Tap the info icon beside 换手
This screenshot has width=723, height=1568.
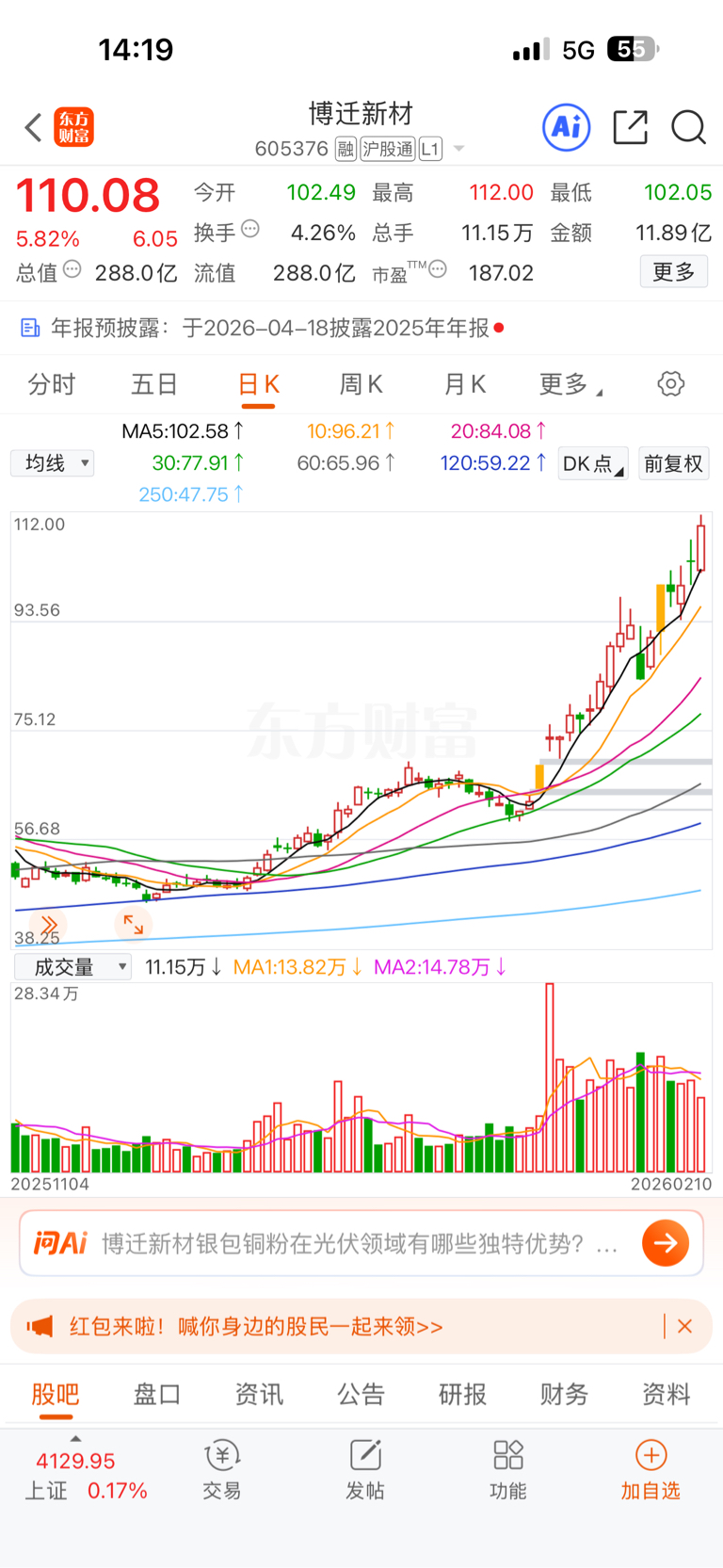250,228
